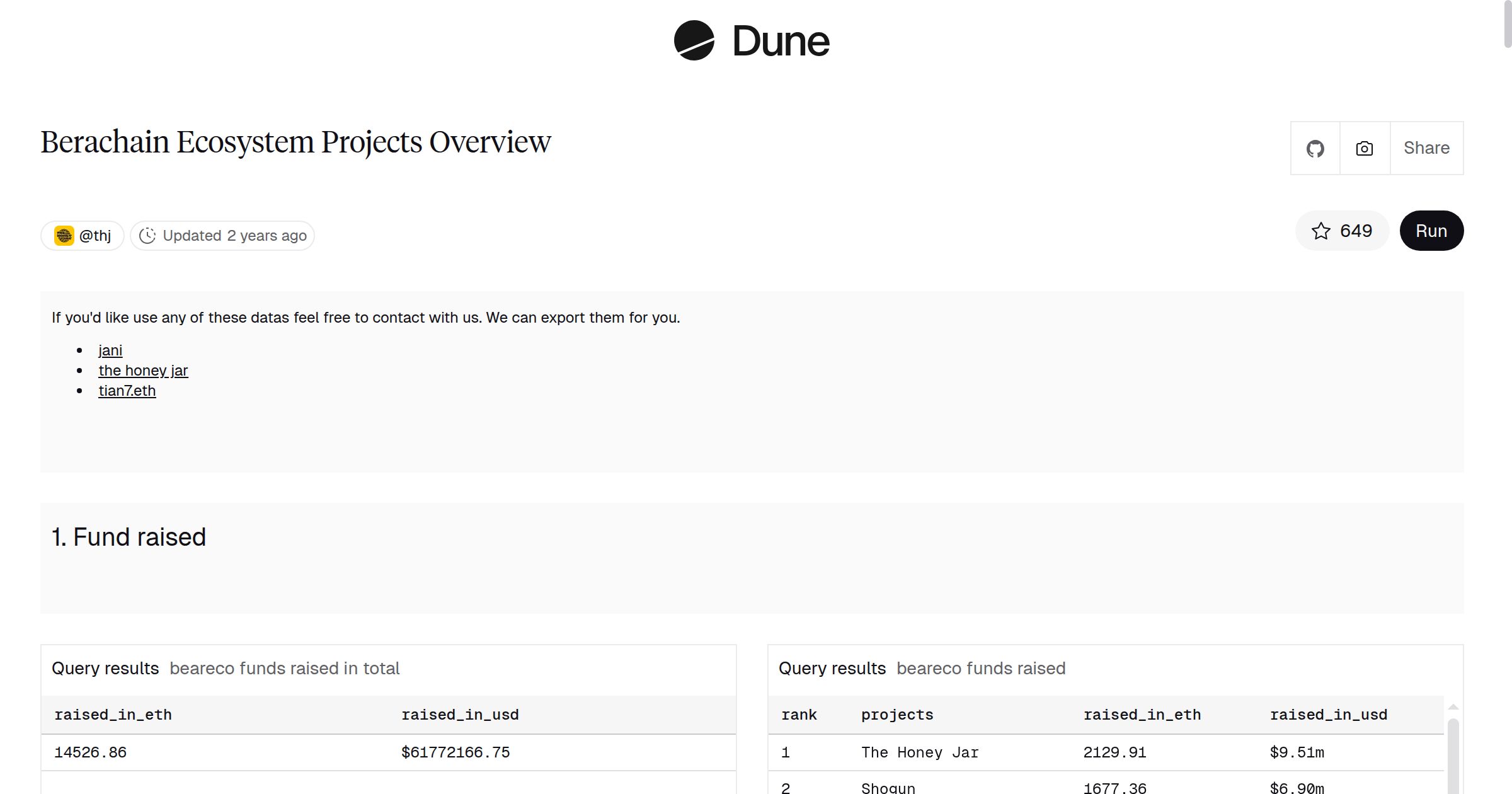Click the rank column header
The image size is (1512, 794).
pyautogui.click(x=799, y=715)
